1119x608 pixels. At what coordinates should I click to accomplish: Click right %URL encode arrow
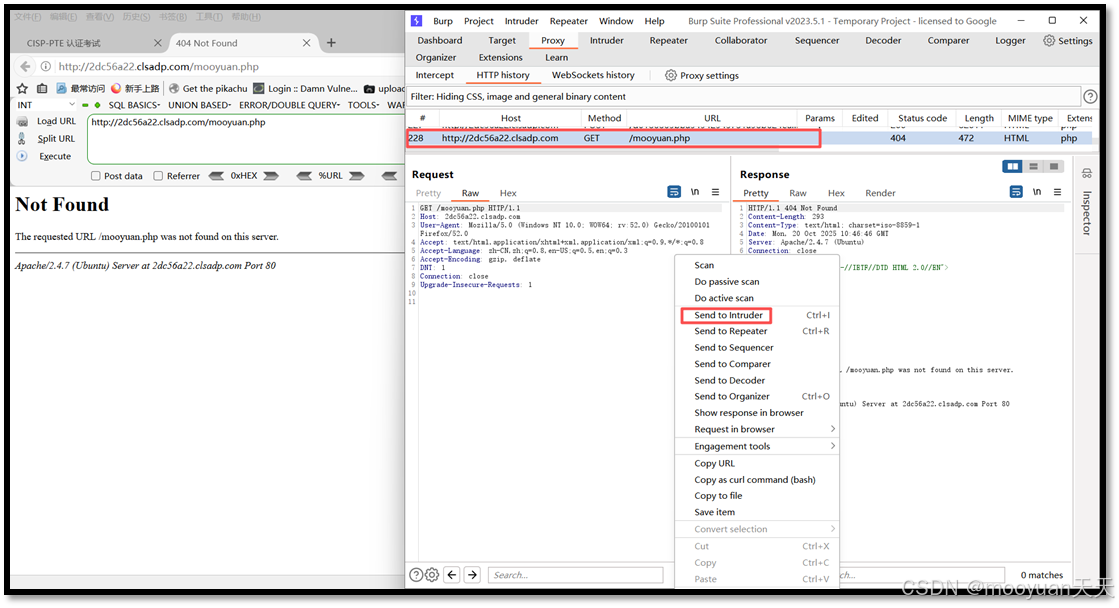point(357,176)
